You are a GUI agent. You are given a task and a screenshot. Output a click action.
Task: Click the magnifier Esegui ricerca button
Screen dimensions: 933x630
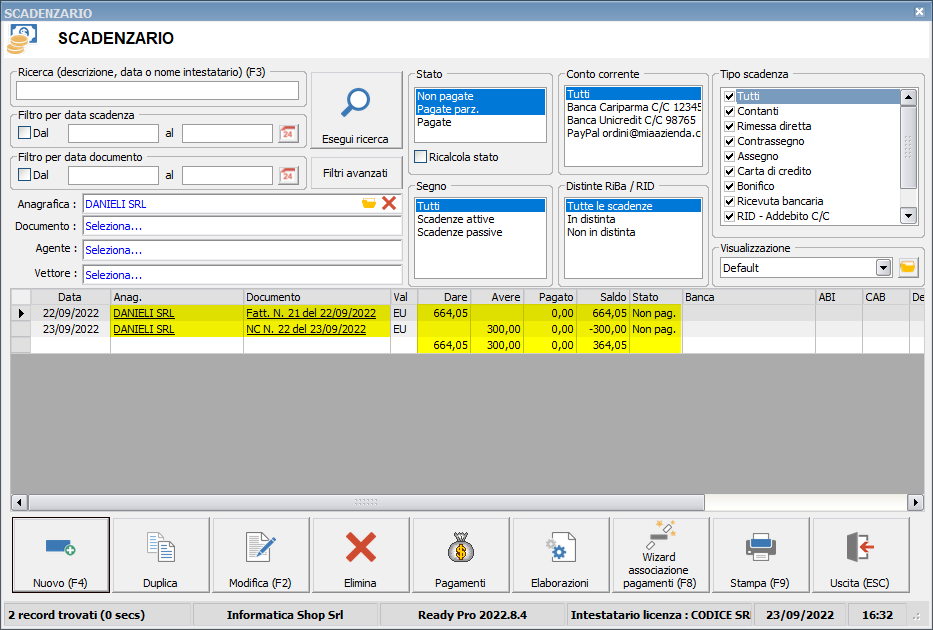pyautogui.click(x=356, y=111)
